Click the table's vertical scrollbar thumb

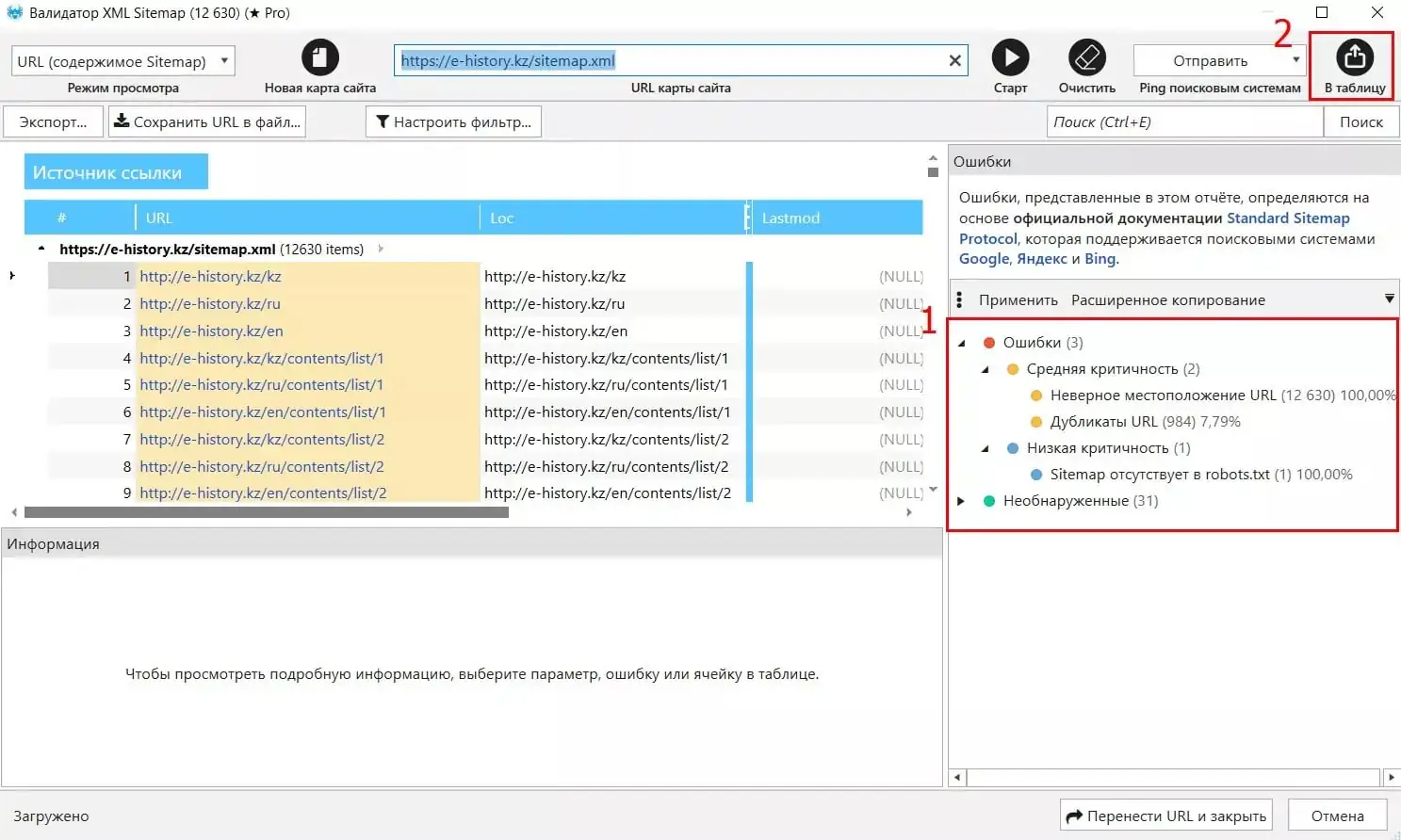click(x=933, y=172)
